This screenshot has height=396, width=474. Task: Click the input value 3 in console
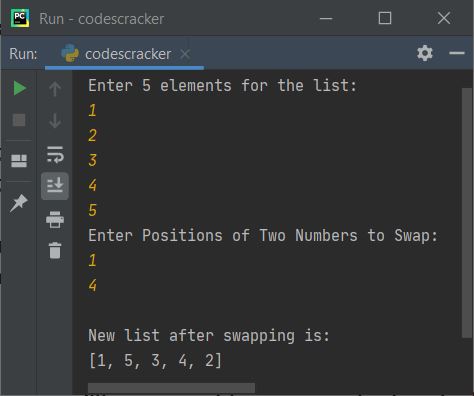point(93,160)
